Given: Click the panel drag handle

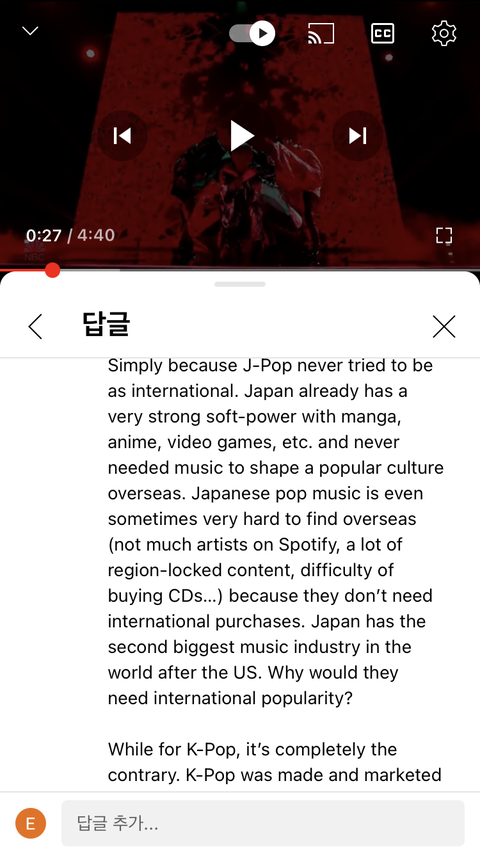Looking at the screenshot, I should [240, 284].
